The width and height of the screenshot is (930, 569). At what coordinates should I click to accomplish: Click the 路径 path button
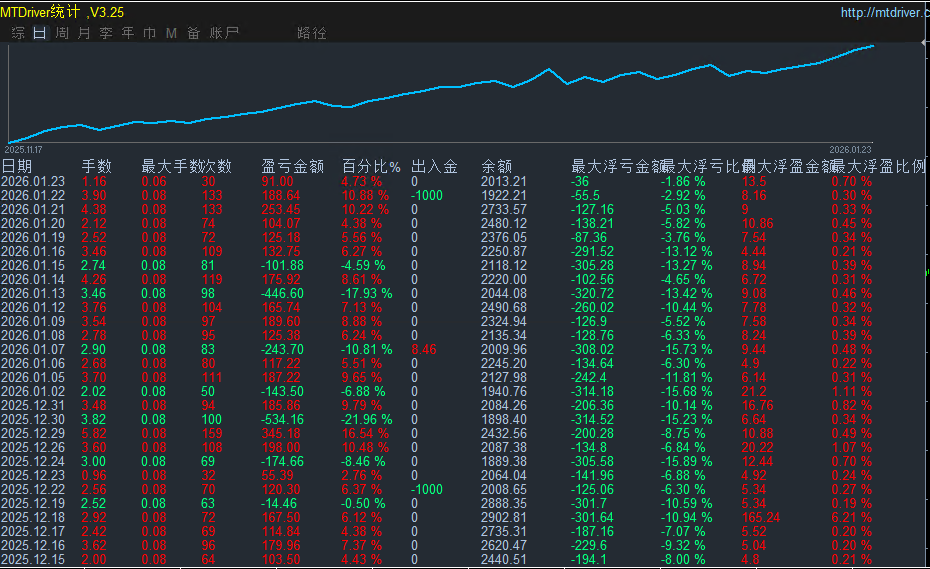point(312,33)
